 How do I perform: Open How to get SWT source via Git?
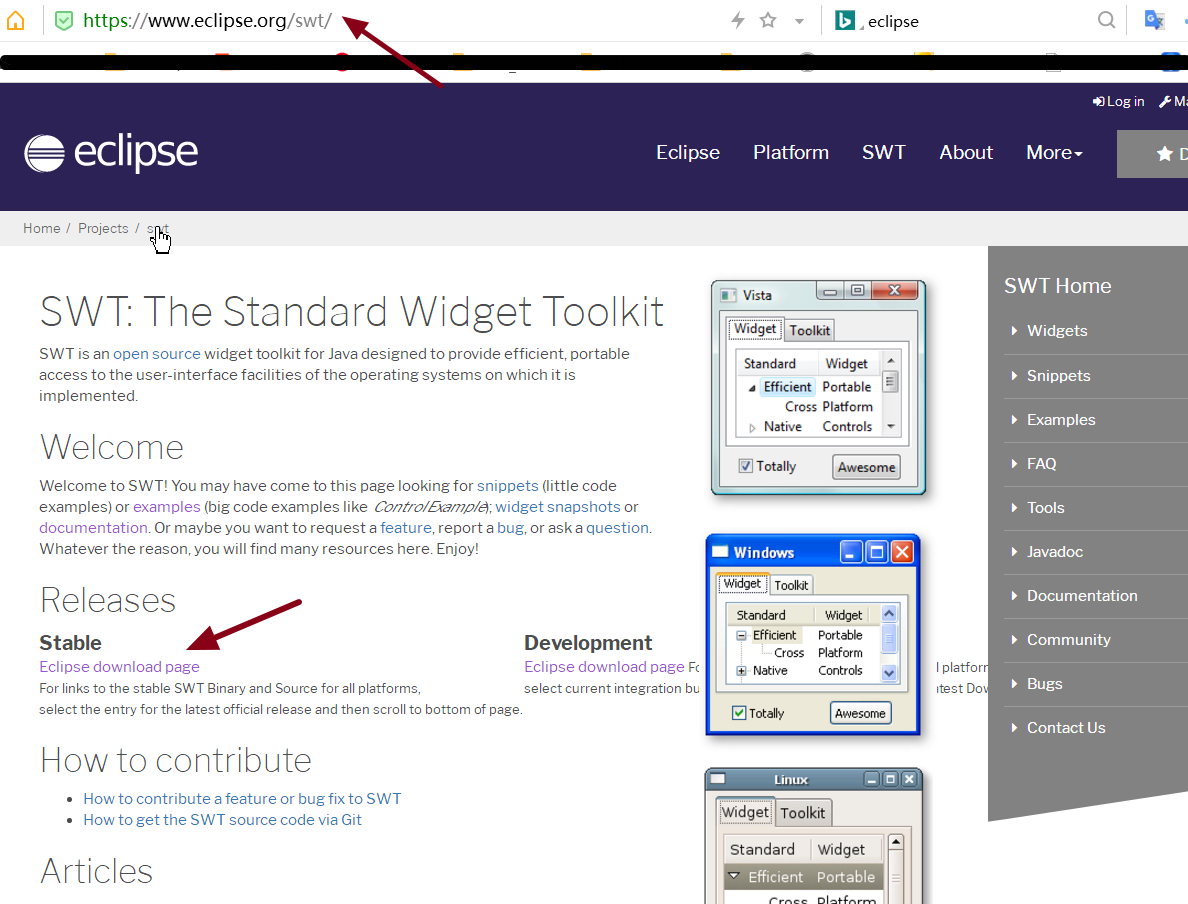click(x=223, y=820)
